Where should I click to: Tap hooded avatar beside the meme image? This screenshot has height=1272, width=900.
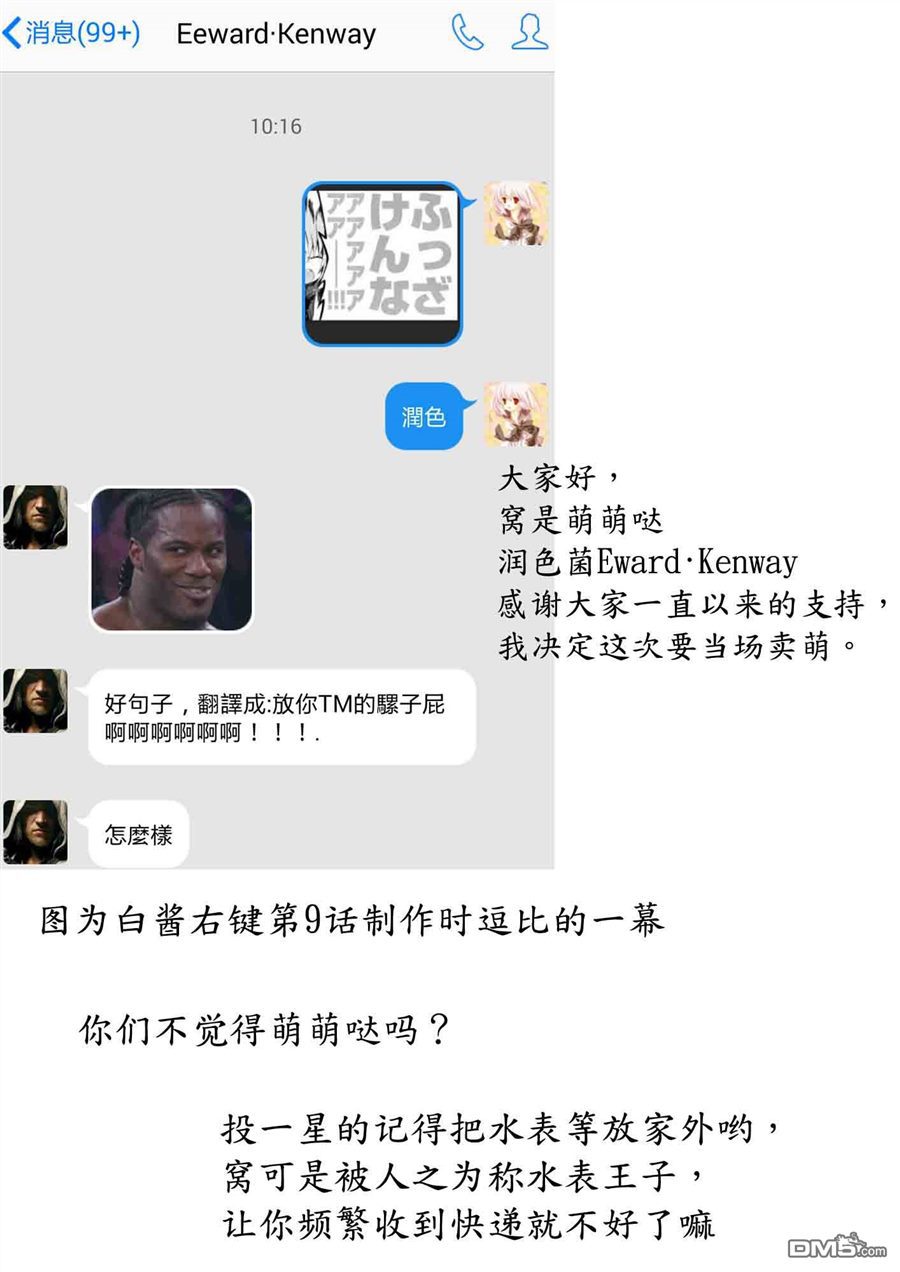(36, 517)
